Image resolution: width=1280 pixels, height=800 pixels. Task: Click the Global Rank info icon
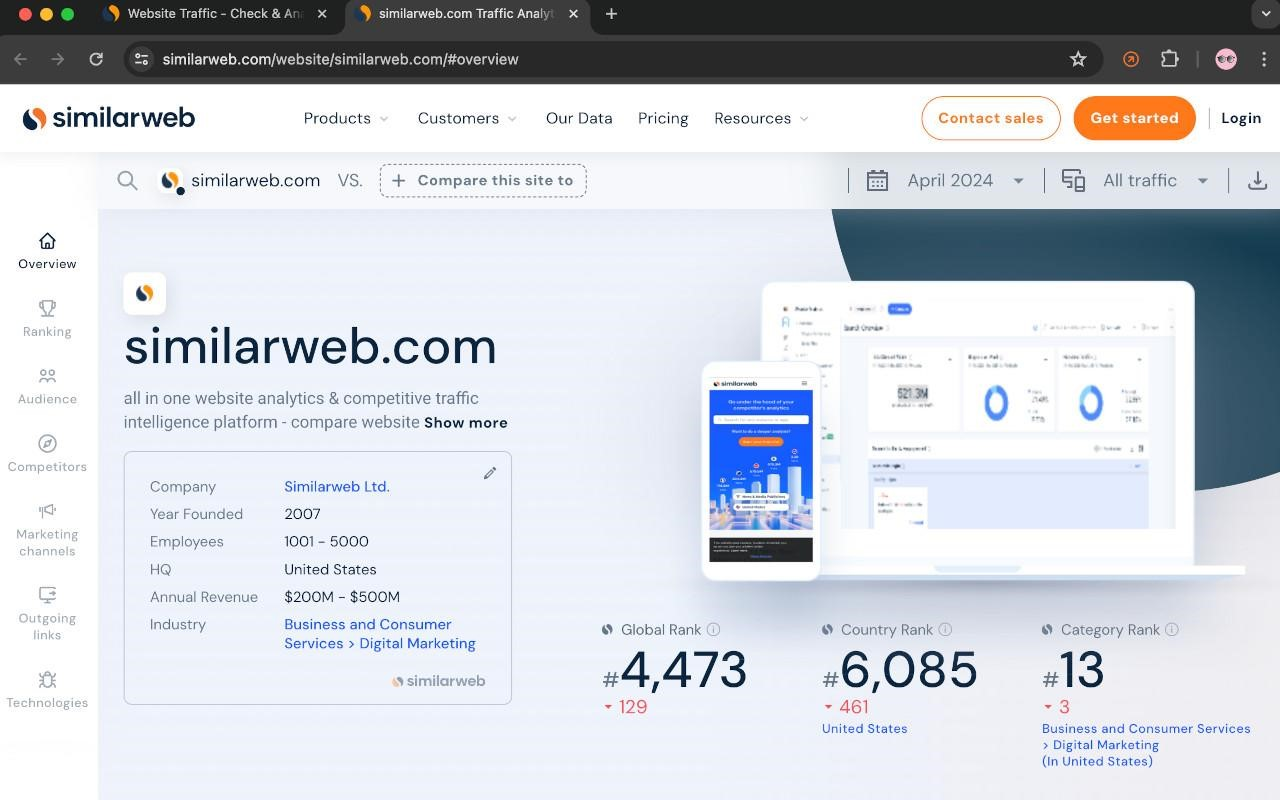[x=713, y=629]
